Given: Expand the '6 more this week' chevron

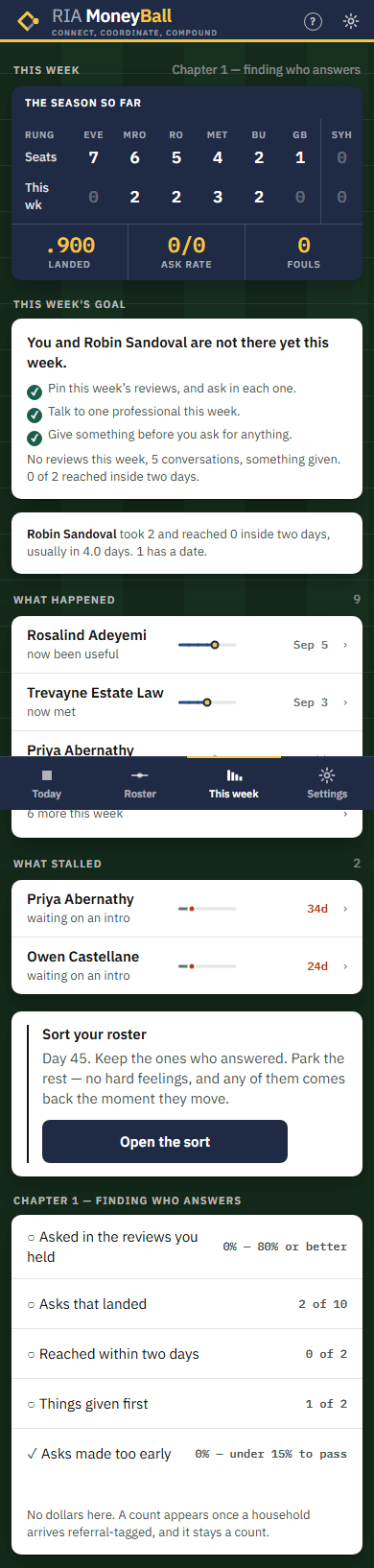Looking at the screenshot, I should [x=345, y=814].
